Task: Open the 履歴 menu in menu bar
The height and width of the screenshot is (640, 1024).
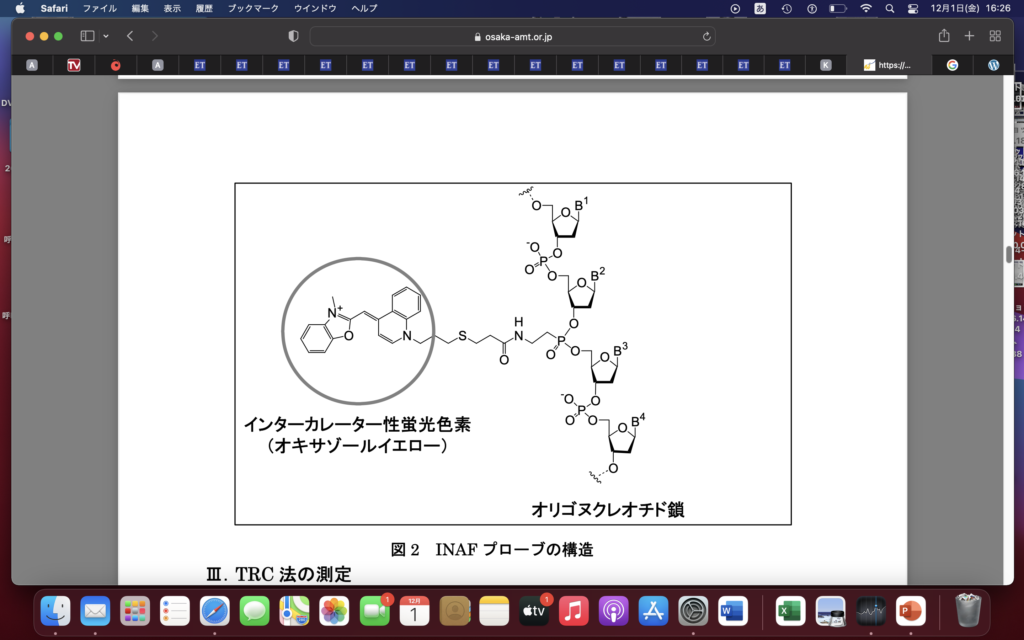Action: tap(203, 8)
